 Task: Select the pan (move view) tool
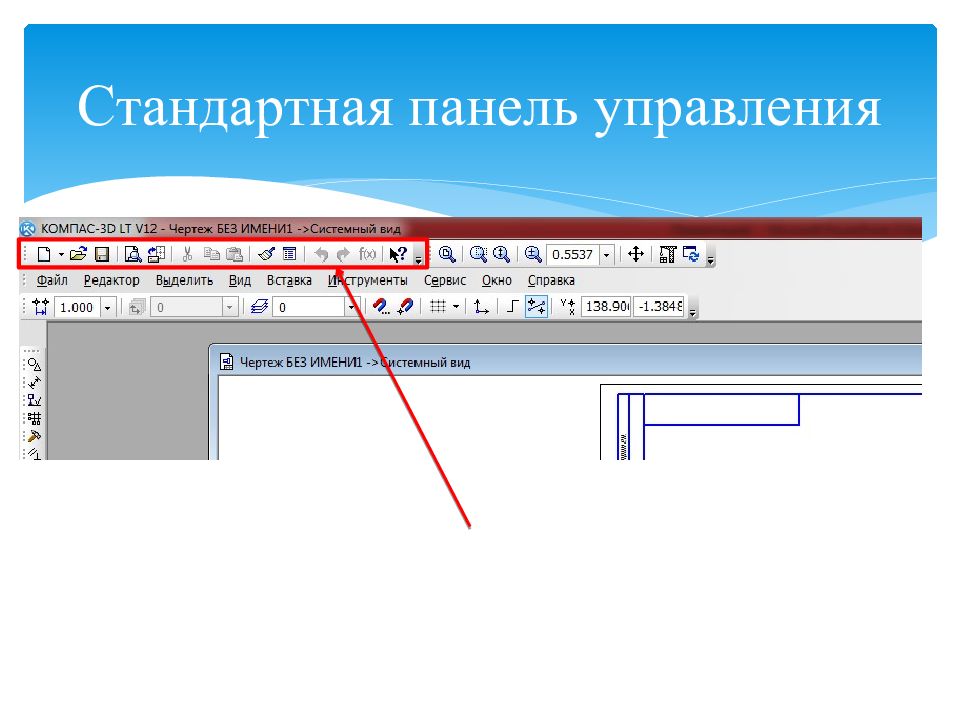click(635, 254)
